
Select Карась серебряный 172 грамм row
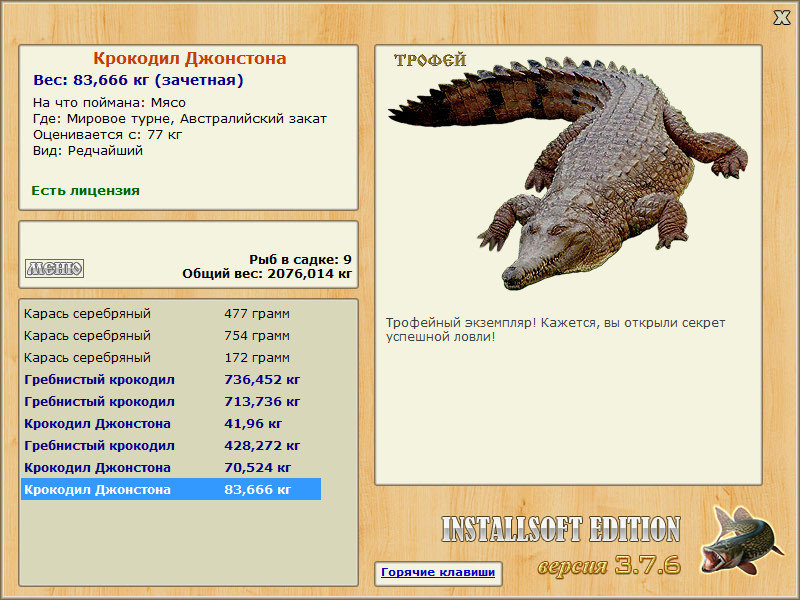[x=171, y=357]
